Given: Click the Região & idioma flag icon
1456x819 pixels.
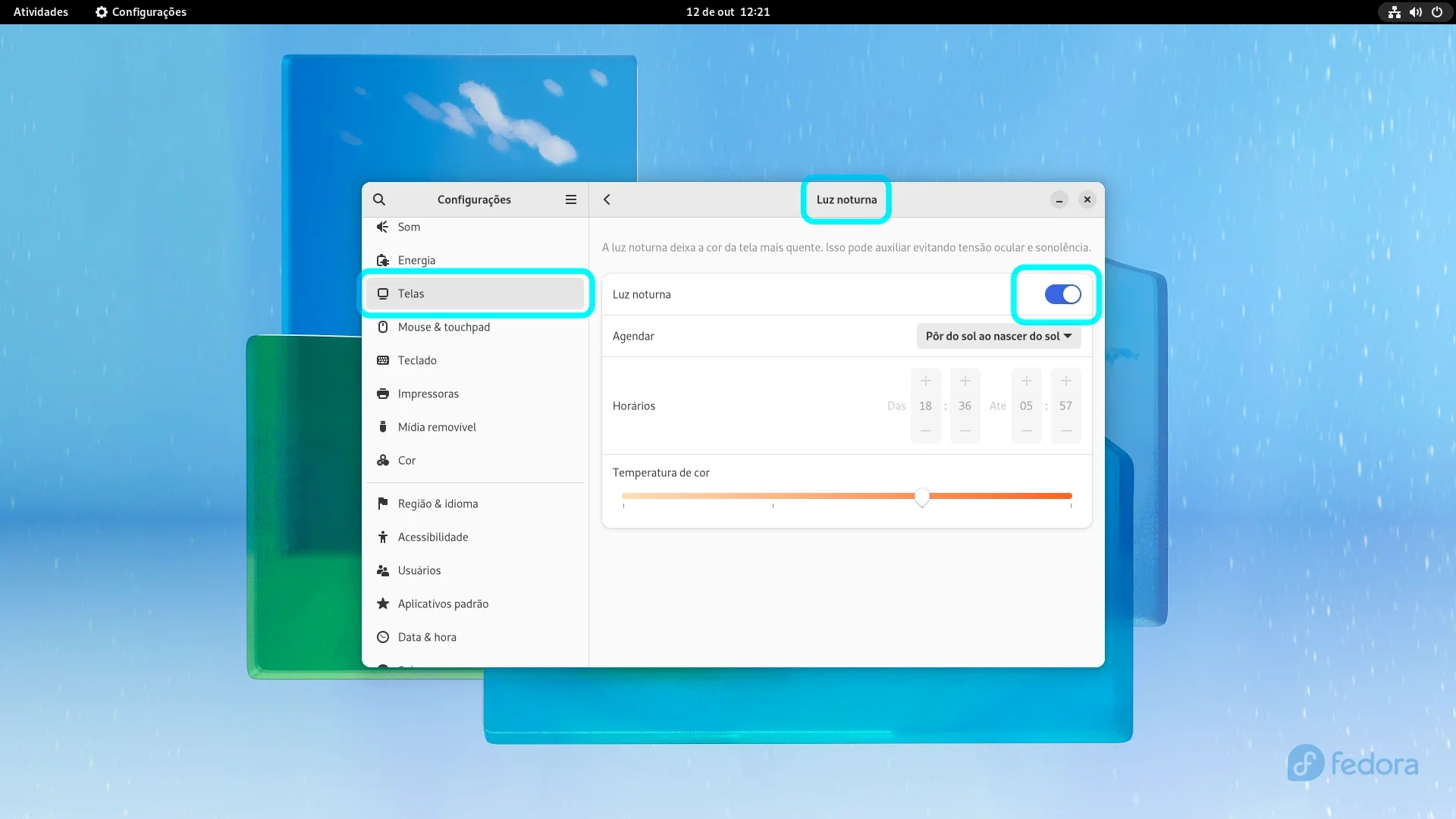Looking at the screenshot, I should click(x=383, y=504).
